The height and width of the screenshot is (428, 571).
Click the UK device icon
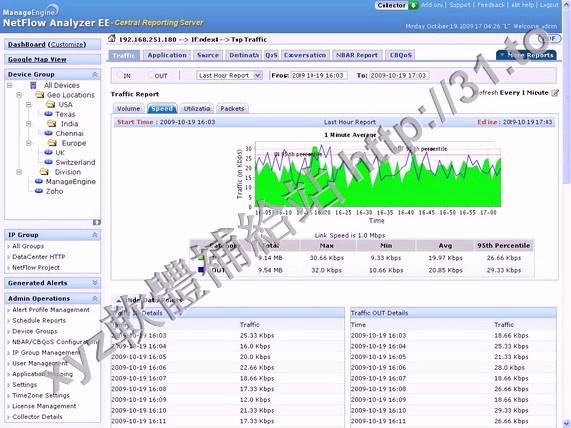point(48,152)
